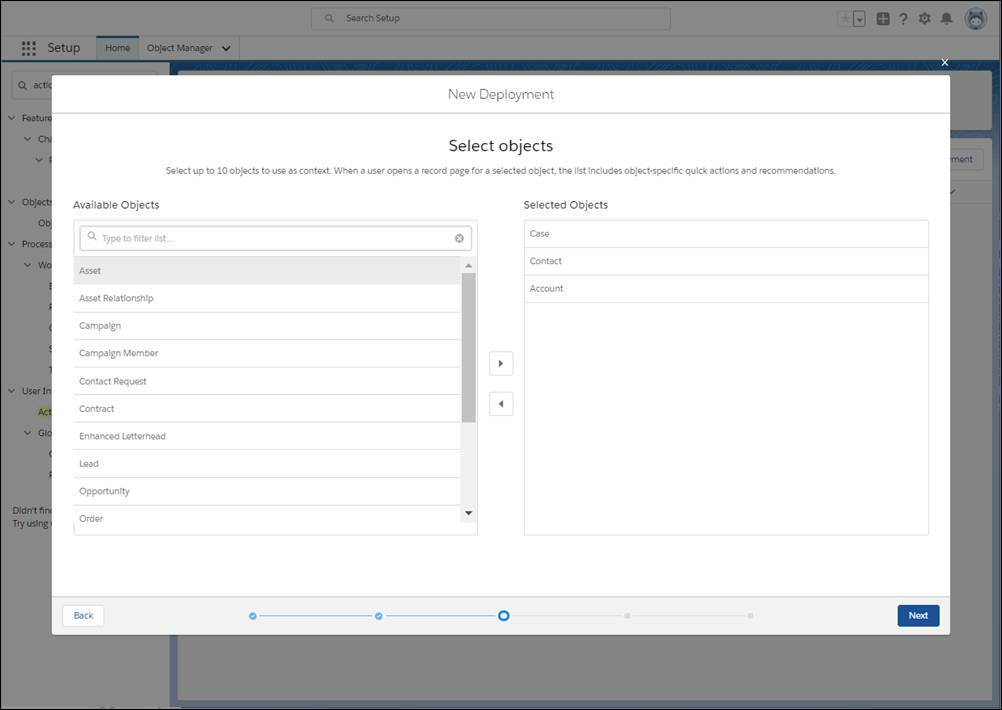Select Opportunity in Available Objects
The width and height of the screenshot is (1002, 710).
(x=267, y=491)
